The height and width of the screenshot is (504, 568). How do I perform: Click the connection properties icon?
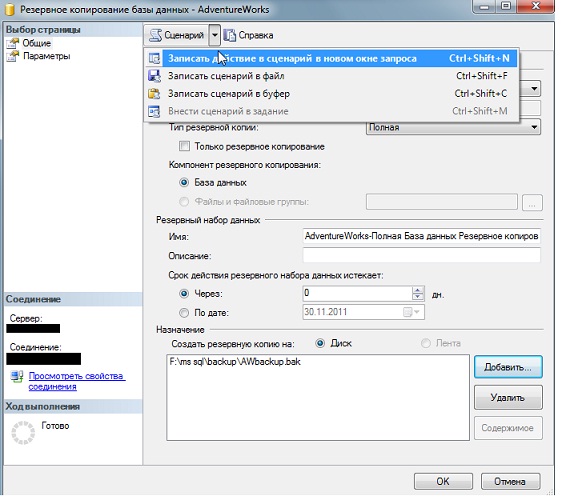[x=17, y=376]
